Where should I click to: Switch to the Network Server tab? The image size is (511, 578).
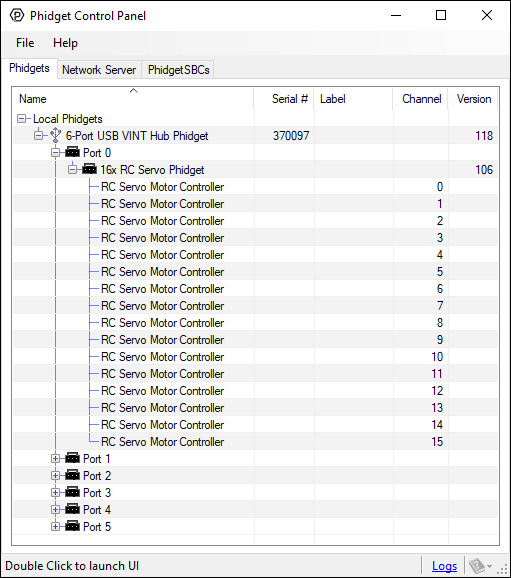(99, 70)
